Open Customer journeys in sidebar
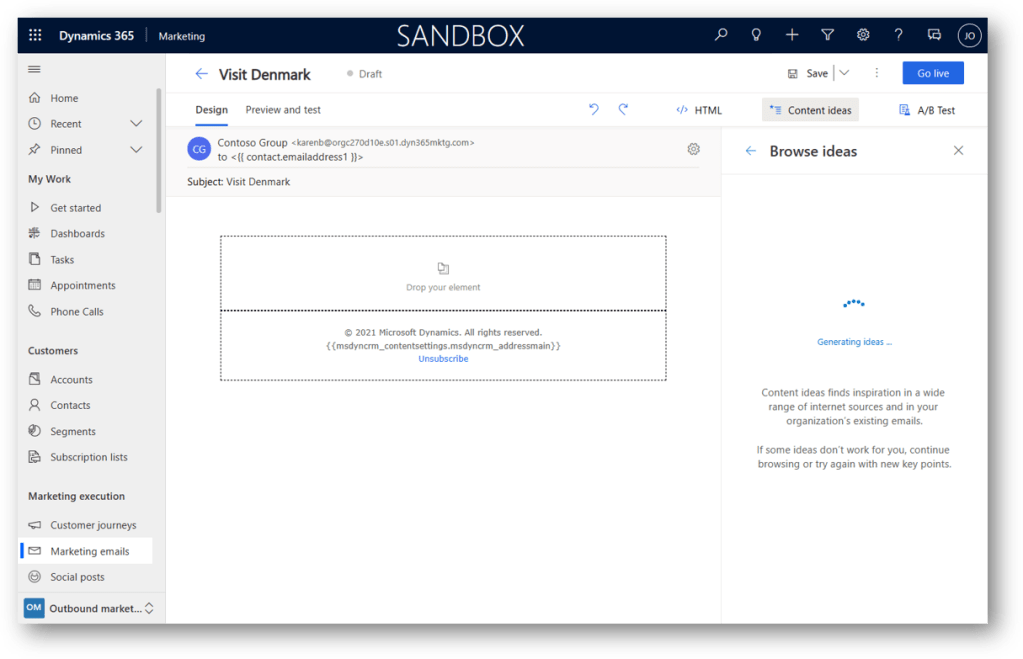The width and height of the screenshot is (1023, 659). pyautogui.click(x=93, y=525)
